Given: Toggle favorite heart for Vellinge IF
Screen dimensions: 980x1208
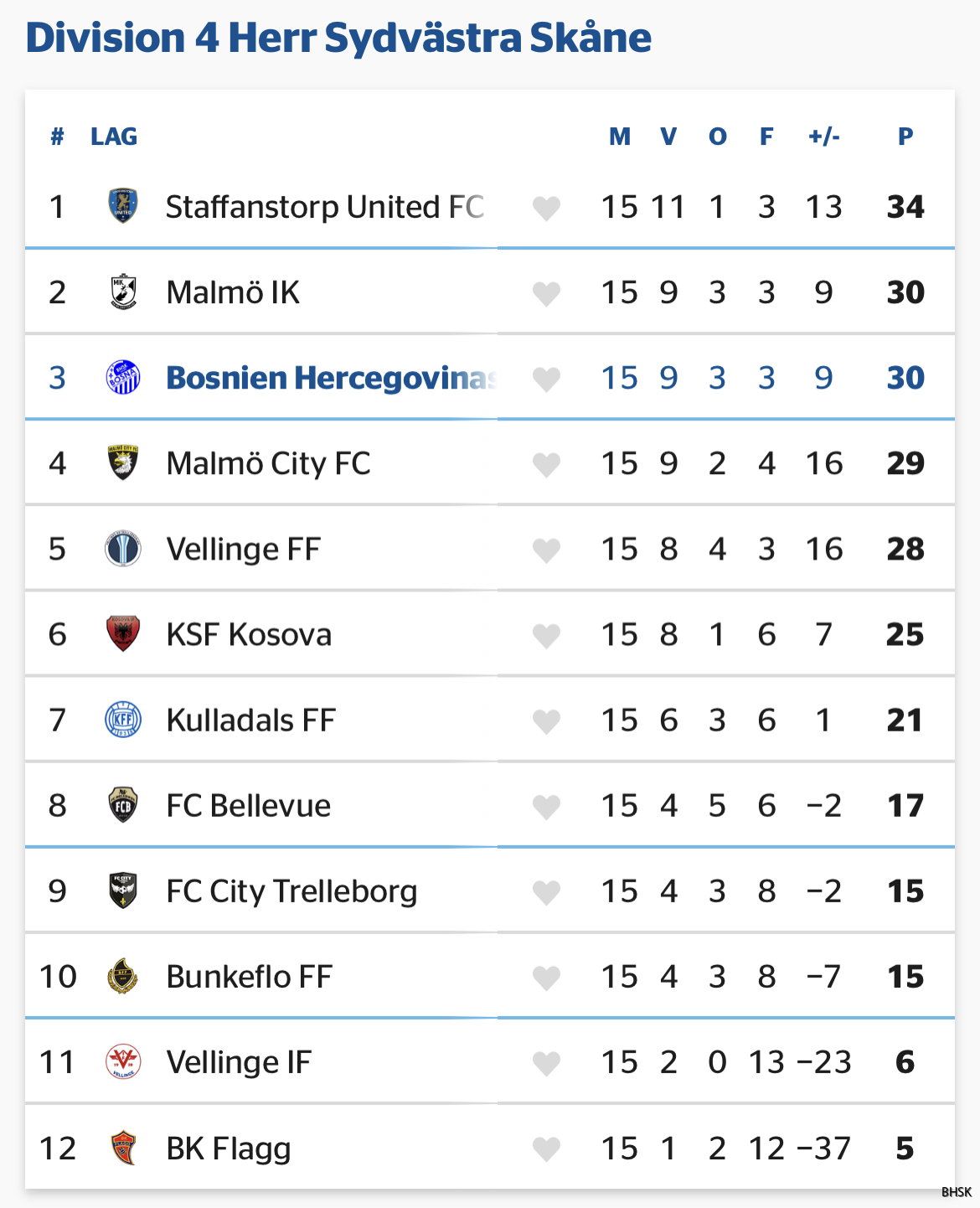Looking at the screenshot, I should (x=546, y=1064).
